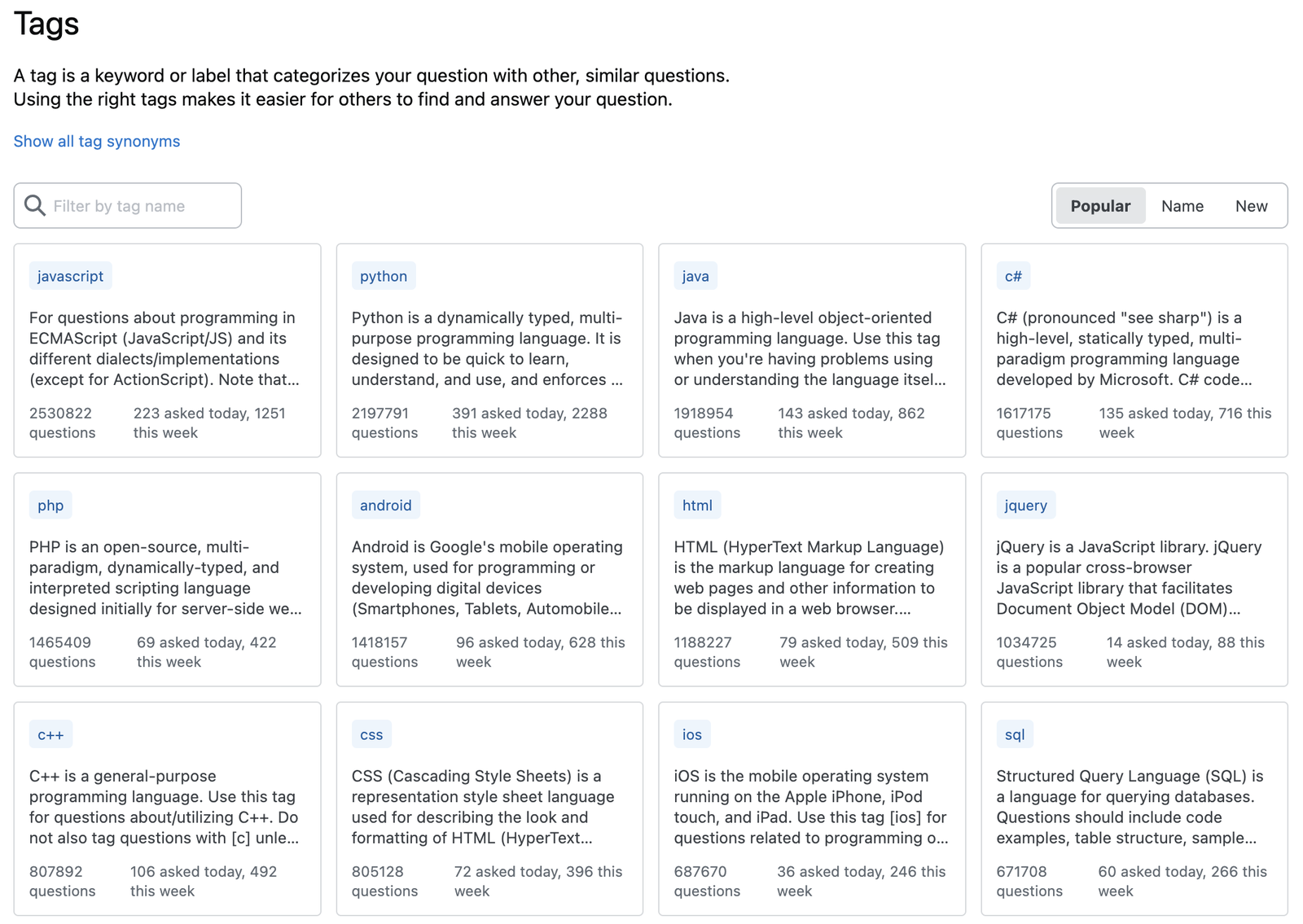Click the c++ tag badge
The height and width of the screenshot is (924, 1303).
point(50,734)
